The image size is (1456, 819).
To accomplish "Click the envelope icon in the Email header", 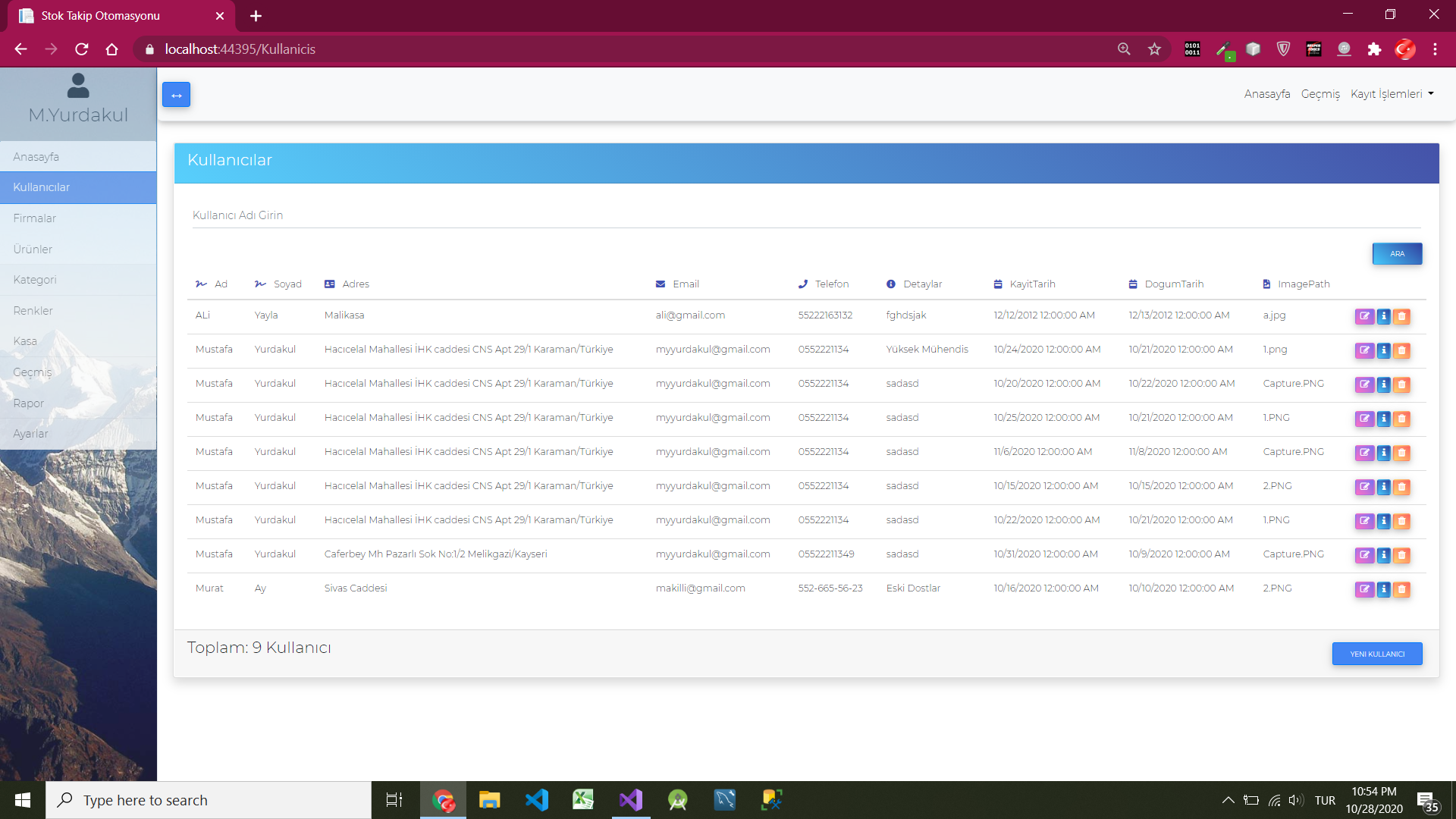I will (x=661, y=284).
